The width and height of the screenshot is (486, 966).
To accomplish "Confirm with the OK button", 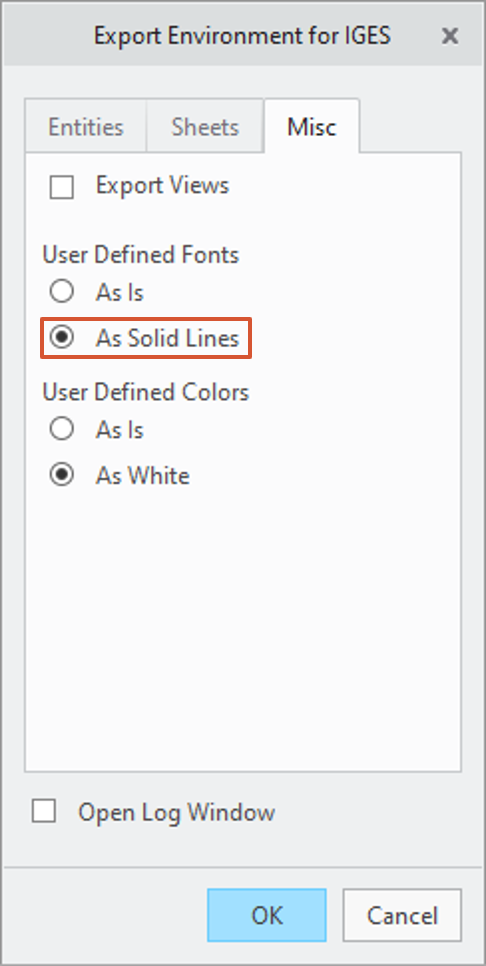I will pyautogui.click(x=267, y=915).
